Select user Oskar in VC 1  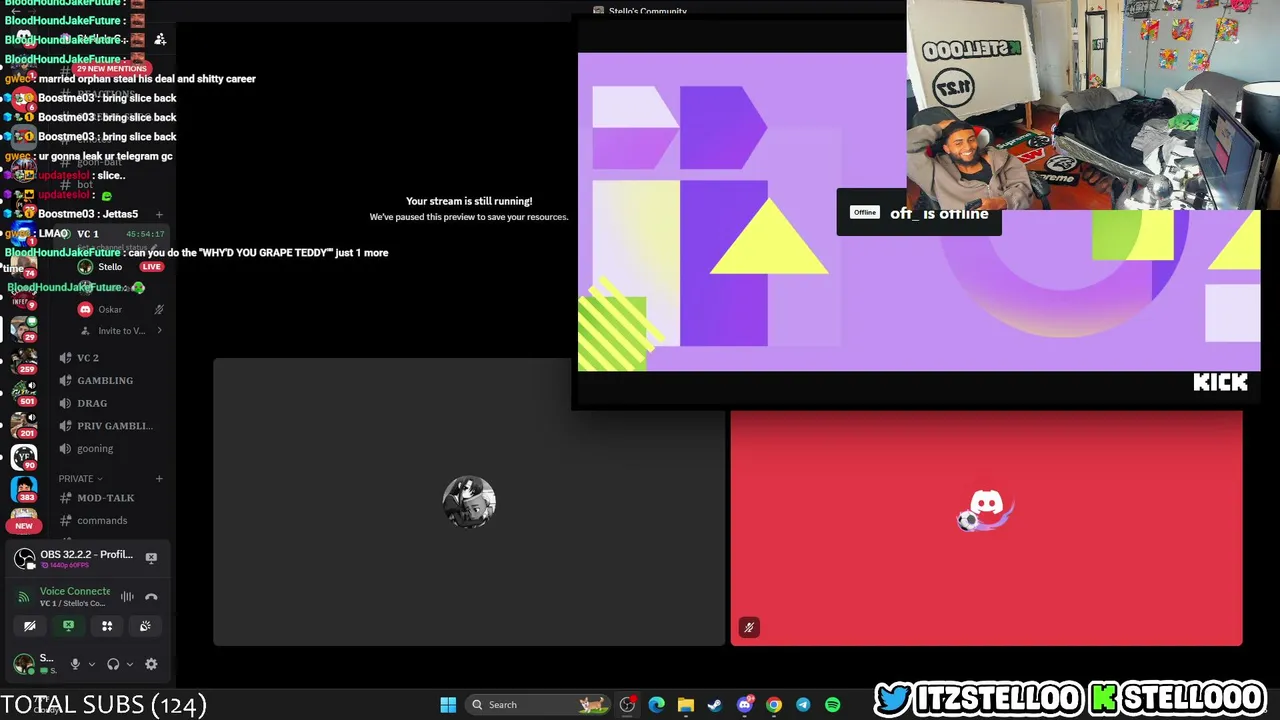(x=110, y=310)
